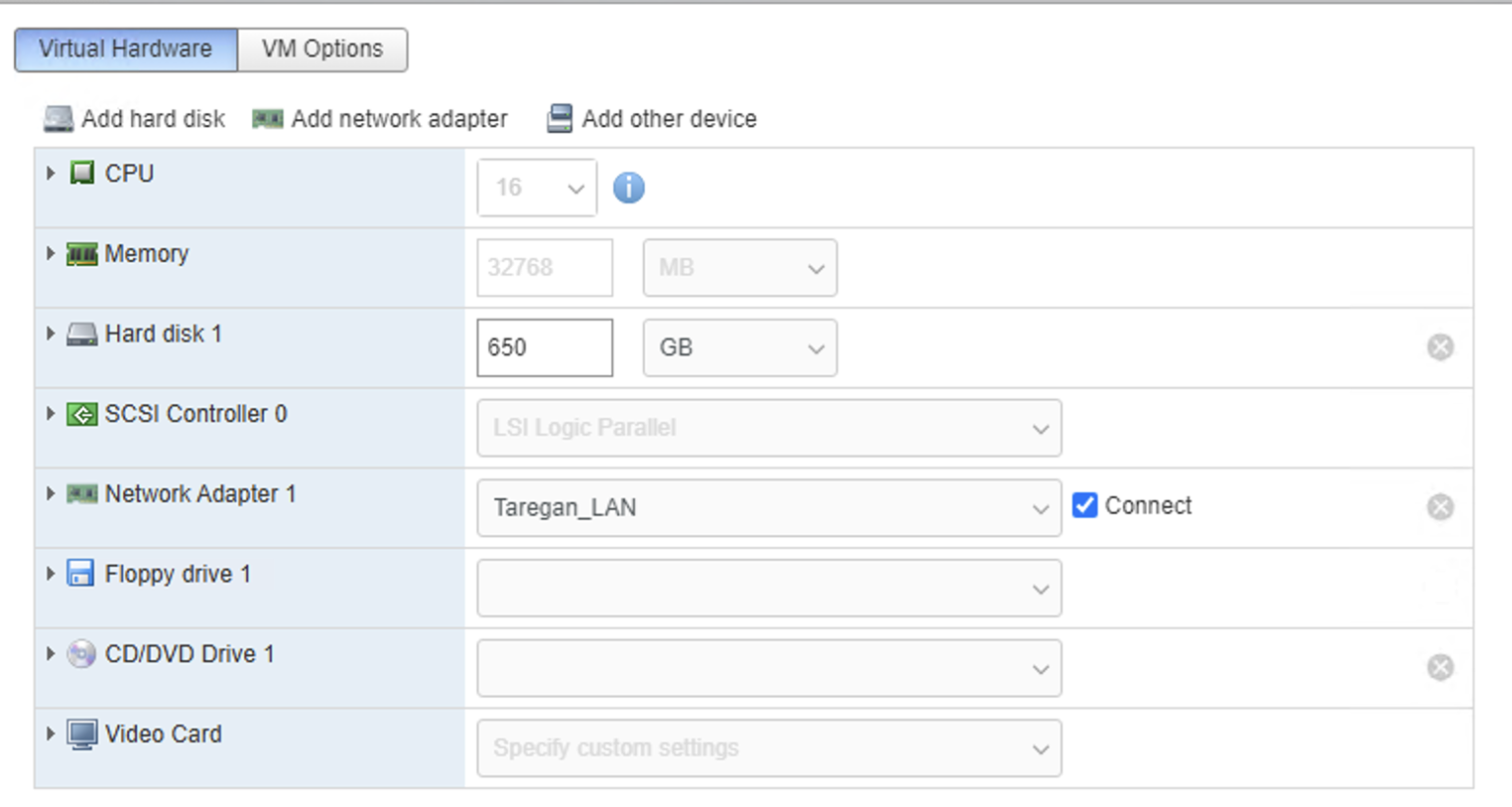This screenshot has height=807, width=1512.
Task: Click the CPU processor icon
Action: [83, 172]
